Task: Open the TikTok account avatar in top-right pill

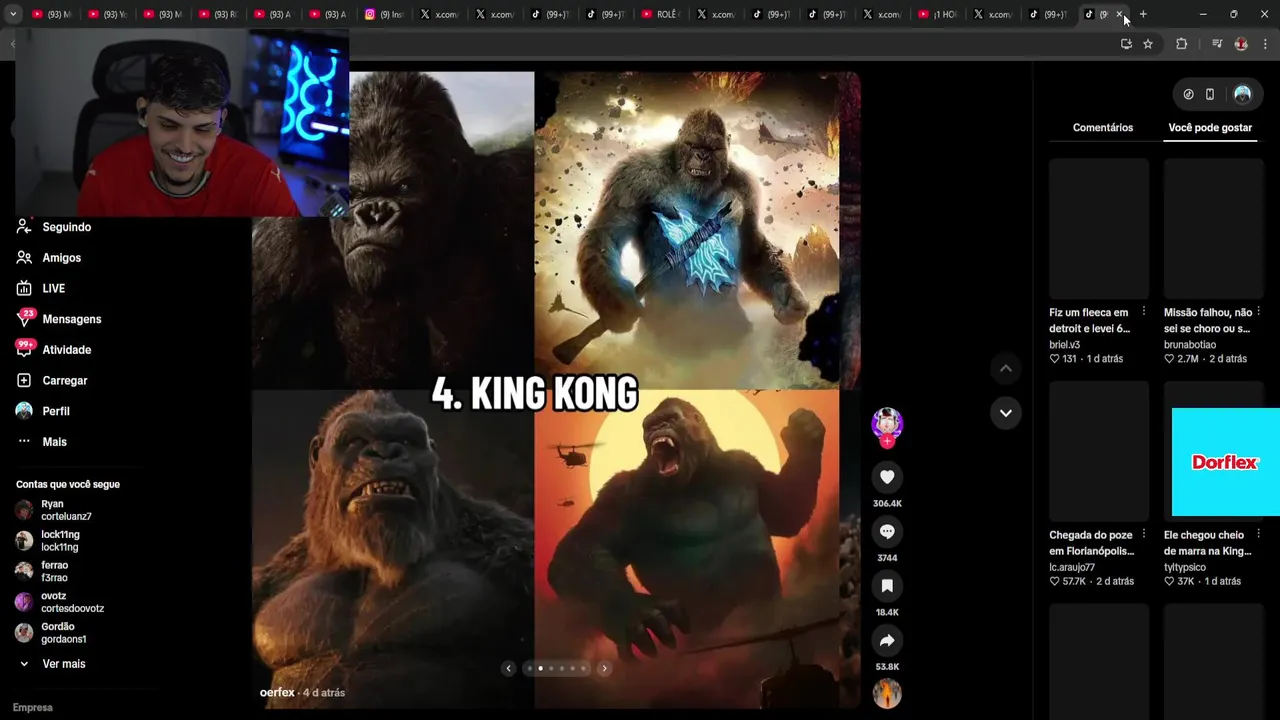Action: pyautogui.click(x=1242, y=94)
